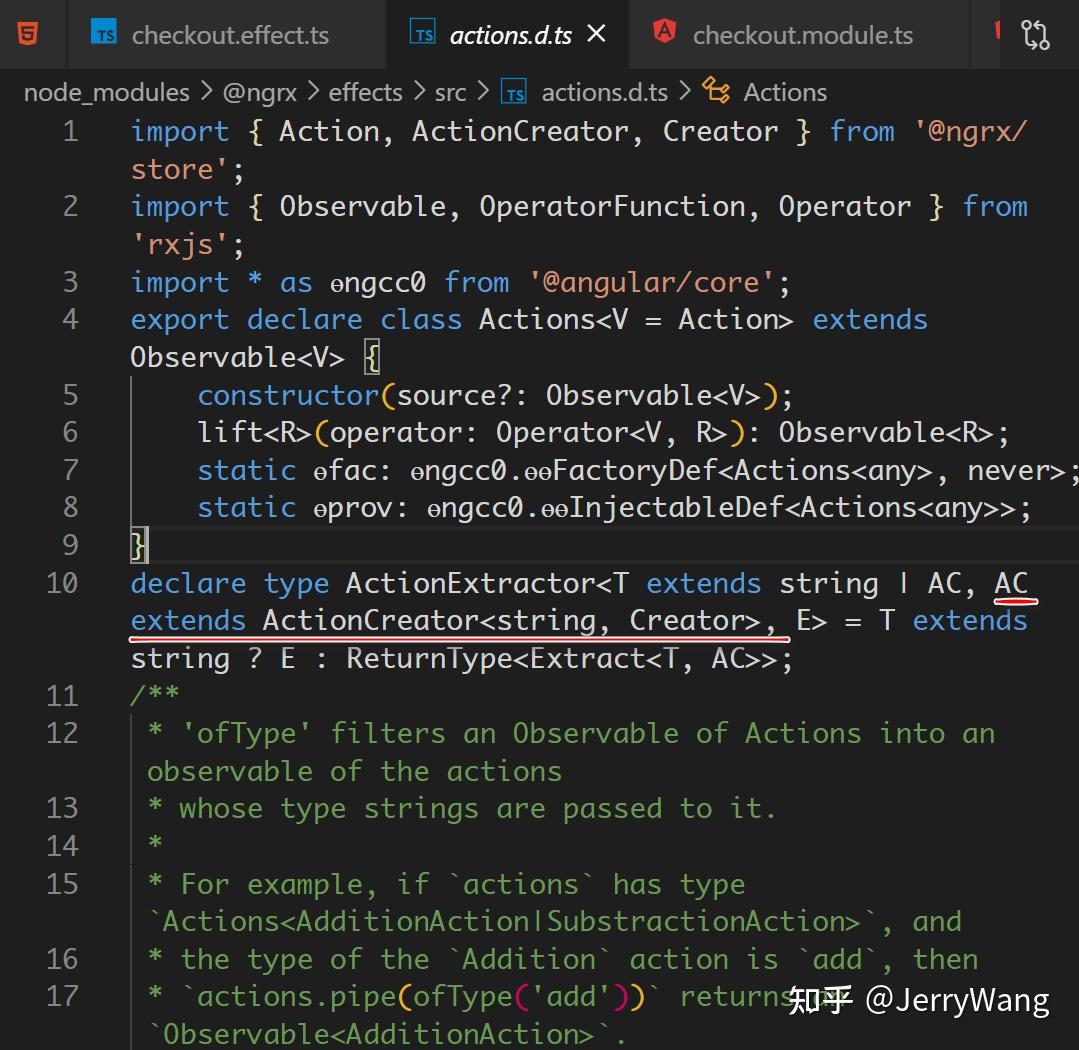The image size is (1079, 1050).
Task: Open the Actions symbol breadcrumb dropdown
Action: click(x=785, y=92)
